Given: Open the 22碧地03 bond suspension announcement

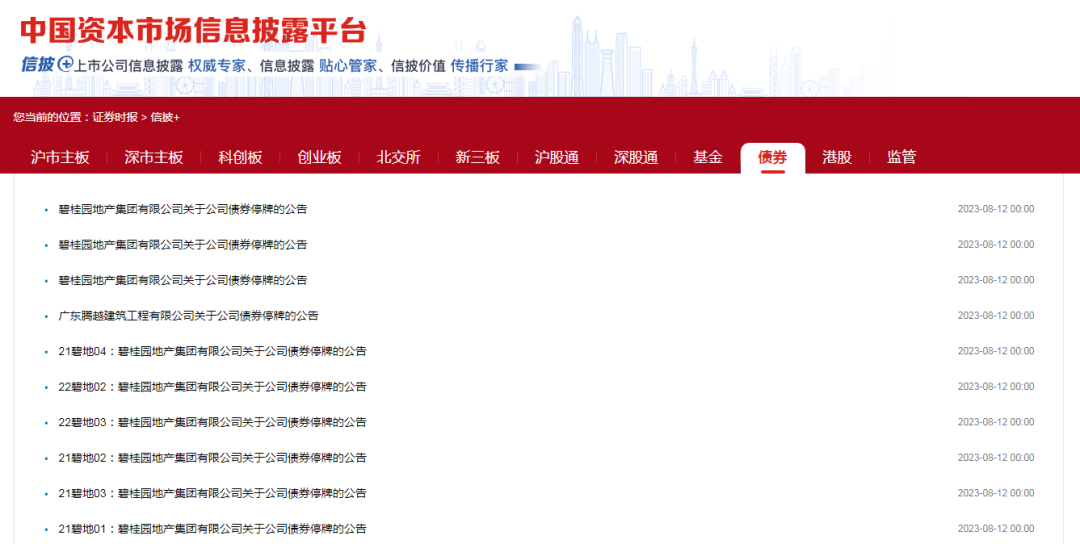Looking at the screenshot, I should coord(212,422).
